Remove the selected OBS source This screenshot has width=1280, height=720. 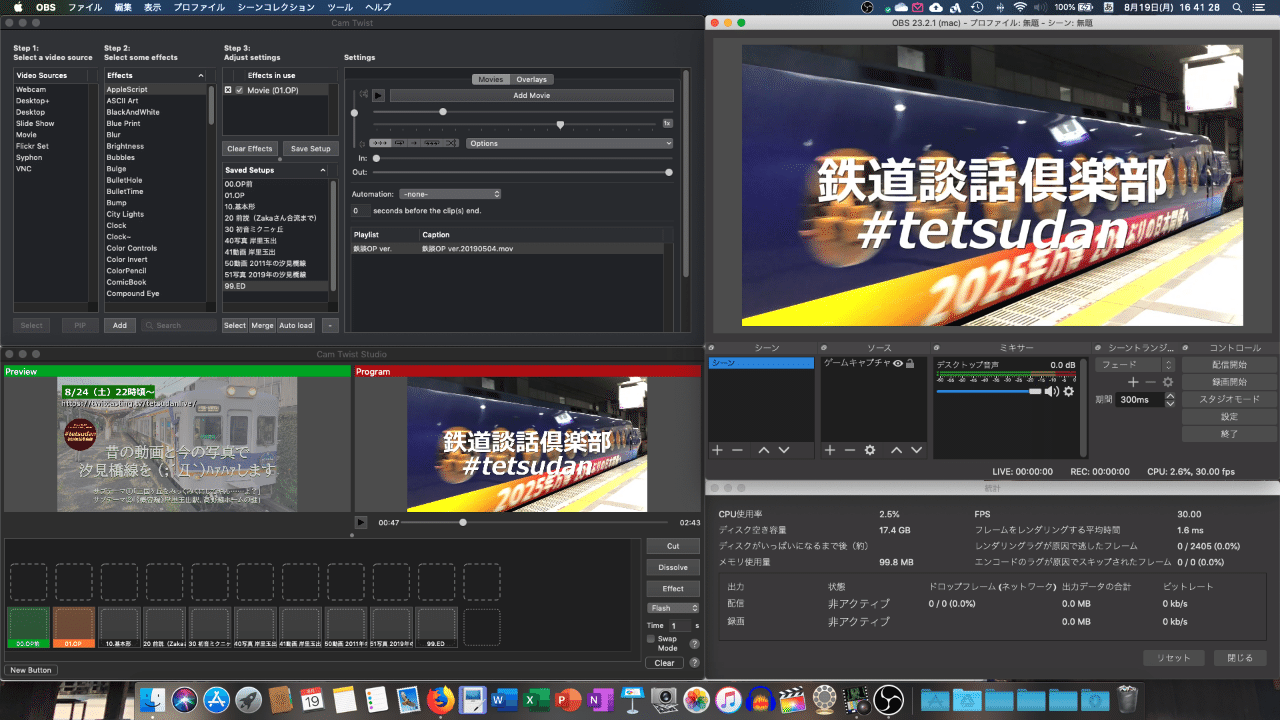(x=850, y=451)
